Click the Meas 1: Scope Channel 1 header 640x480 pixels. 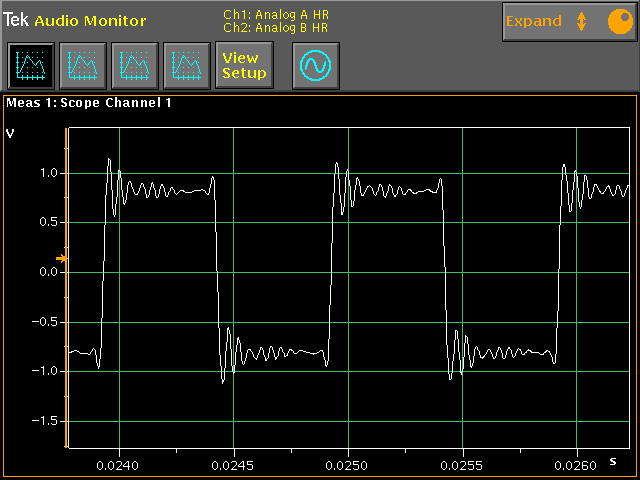point(89,102)
